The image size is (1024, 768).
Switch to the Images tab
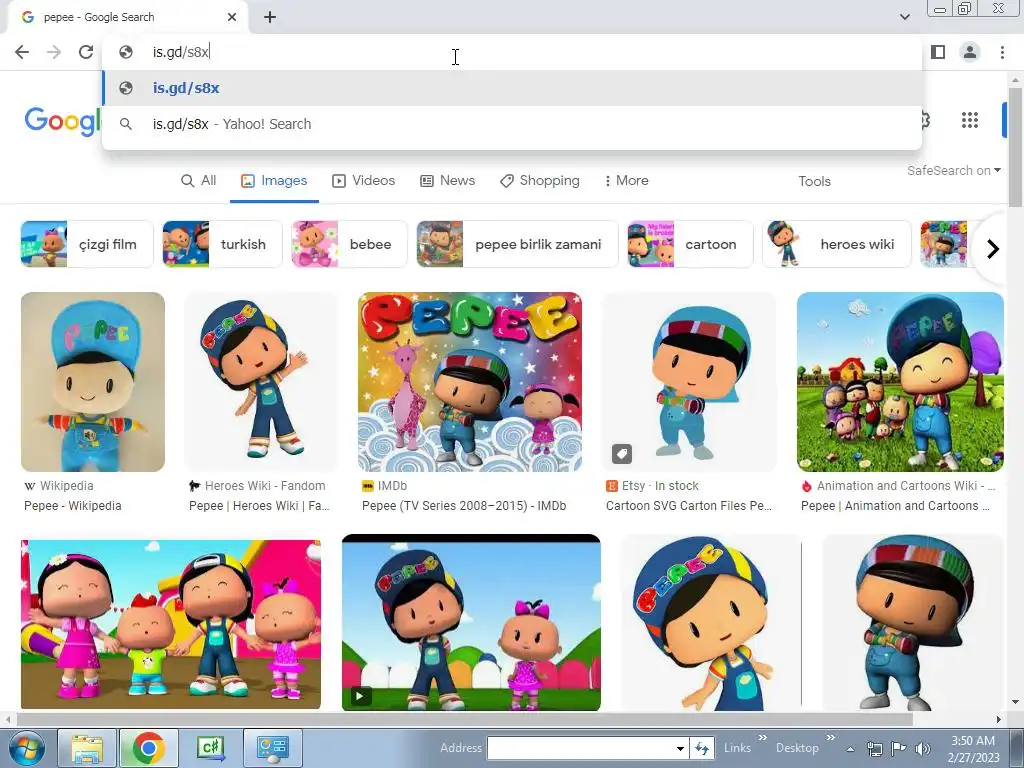(x=274, y=181)
